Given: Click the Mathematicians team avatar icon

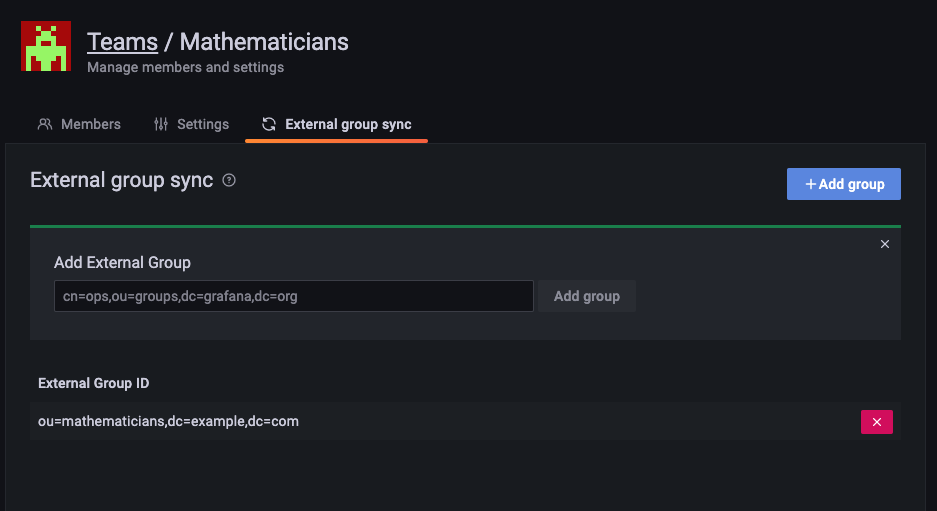Looking at the screenshot, I should [x=46, y=46].
